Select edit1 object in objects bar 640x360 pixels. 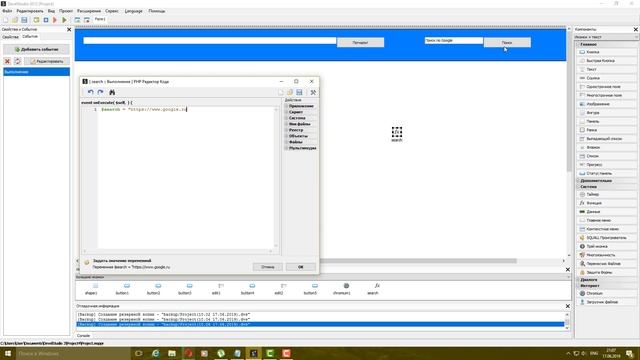[216, 289]
